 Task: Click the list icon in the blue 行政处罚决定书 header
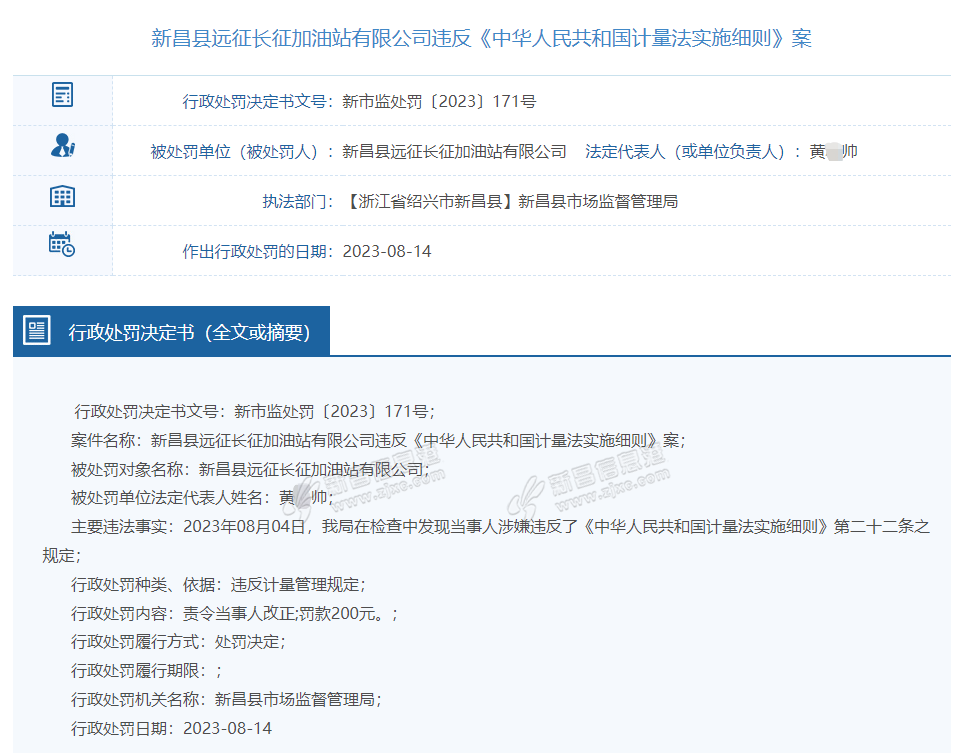tap(37, 331)
